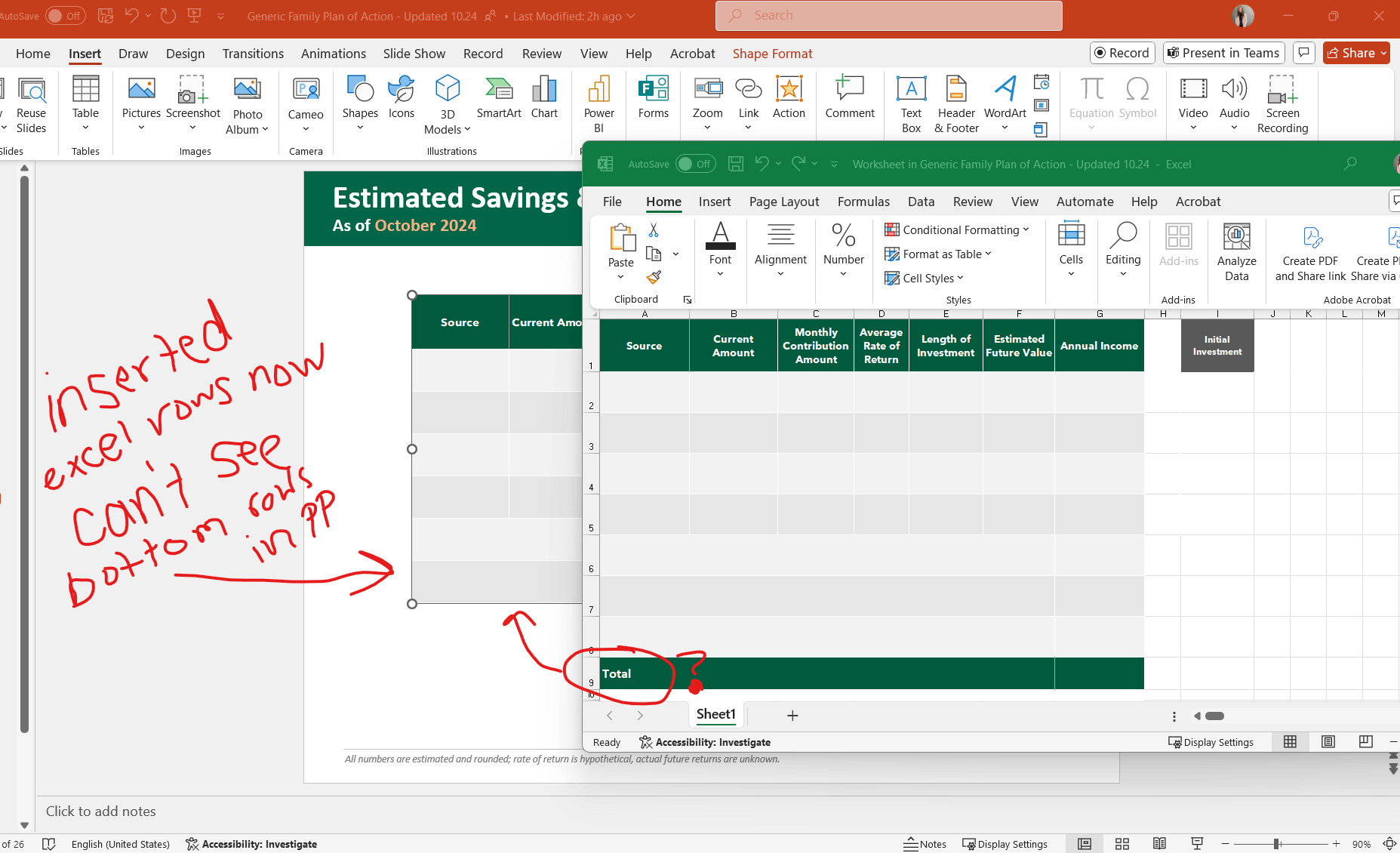Save the Excel worksheet

point(736,164)
